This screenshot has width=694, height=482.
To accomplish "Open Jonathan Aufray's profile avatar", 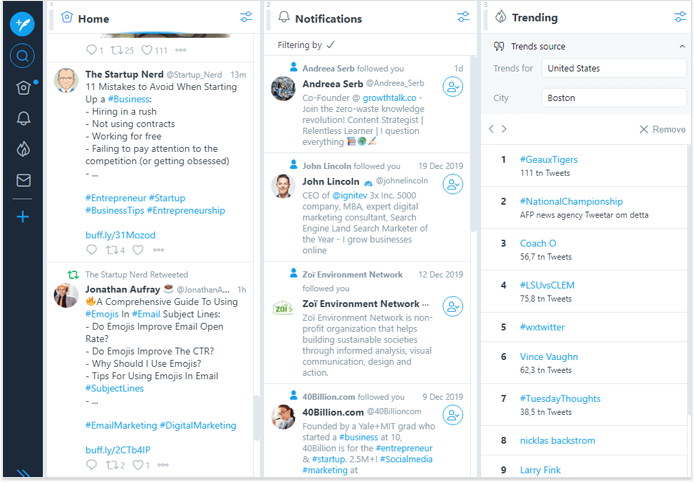I will (66, 295).
